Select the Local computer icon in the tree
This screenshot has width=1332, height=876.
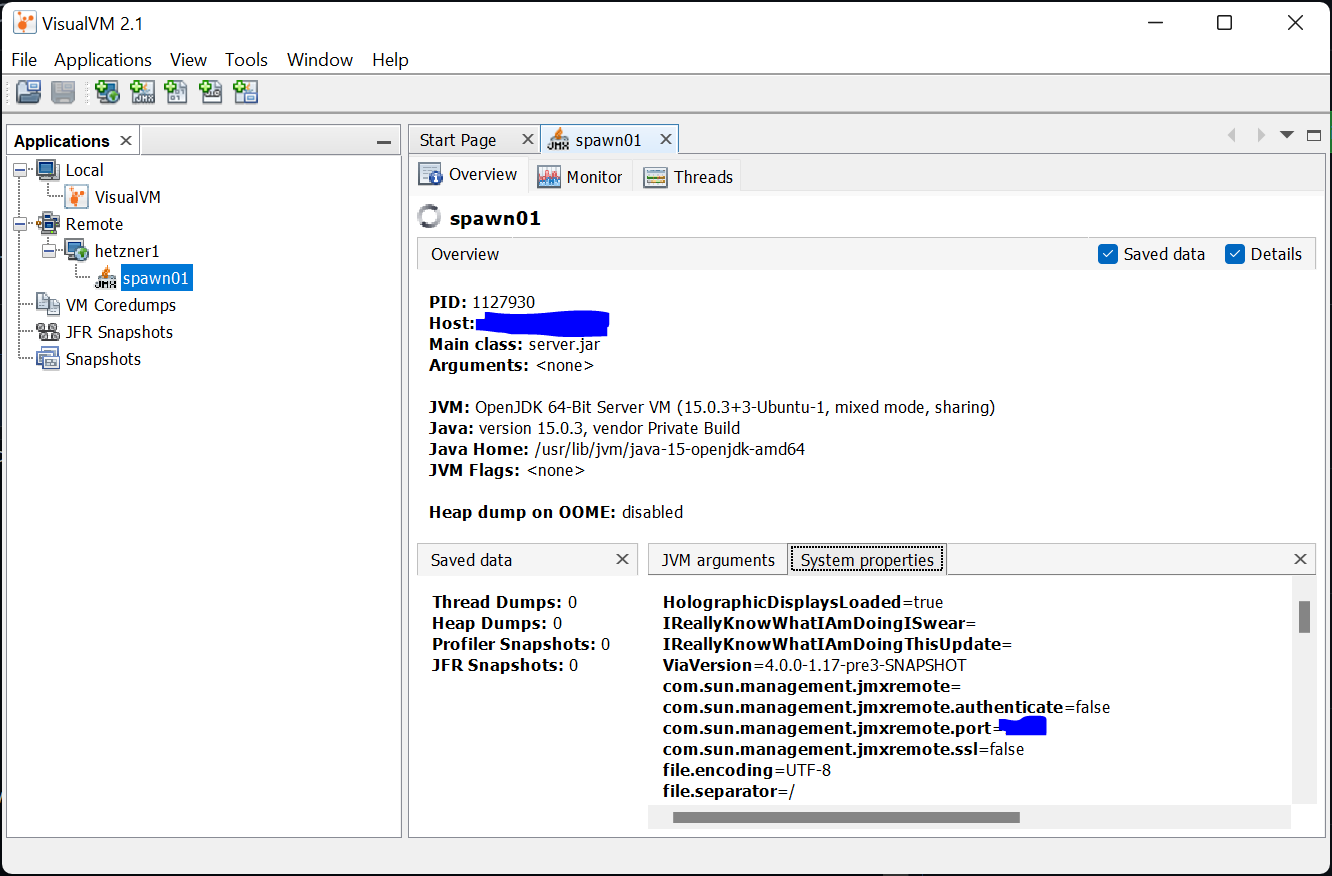(x=48, y=170)
